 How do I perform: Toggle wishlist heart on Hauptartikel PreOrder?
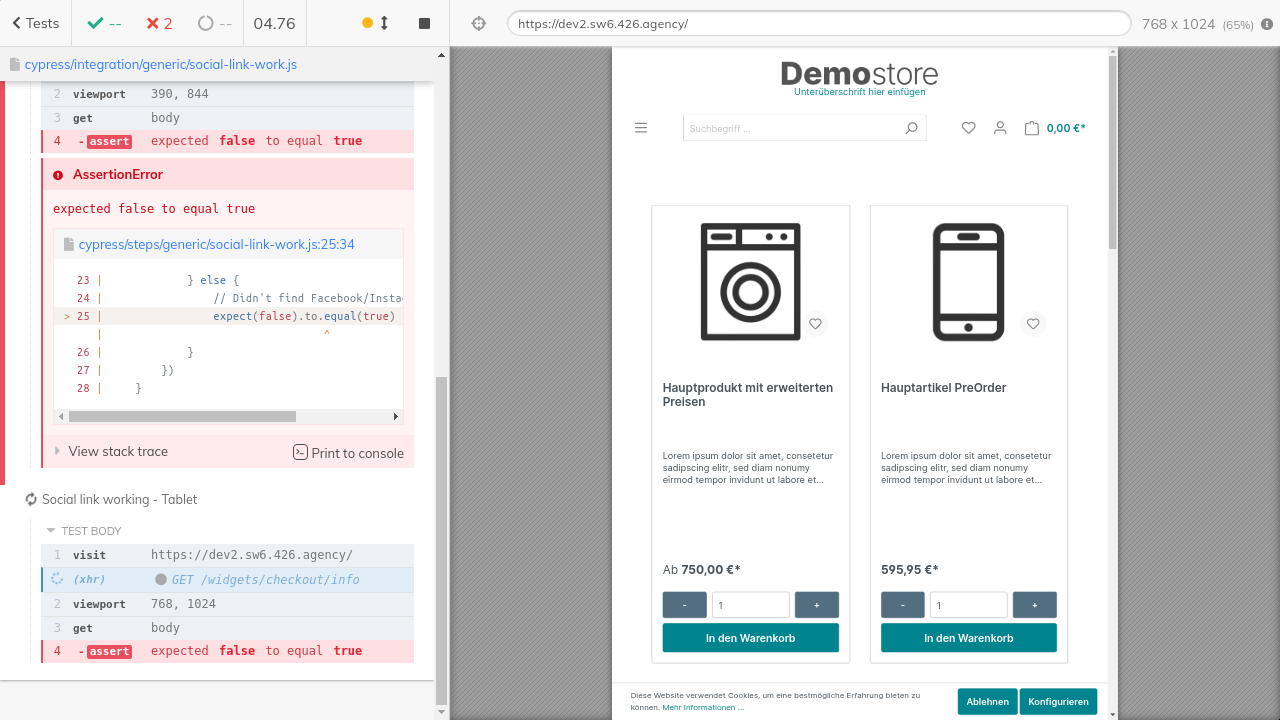1033,324
